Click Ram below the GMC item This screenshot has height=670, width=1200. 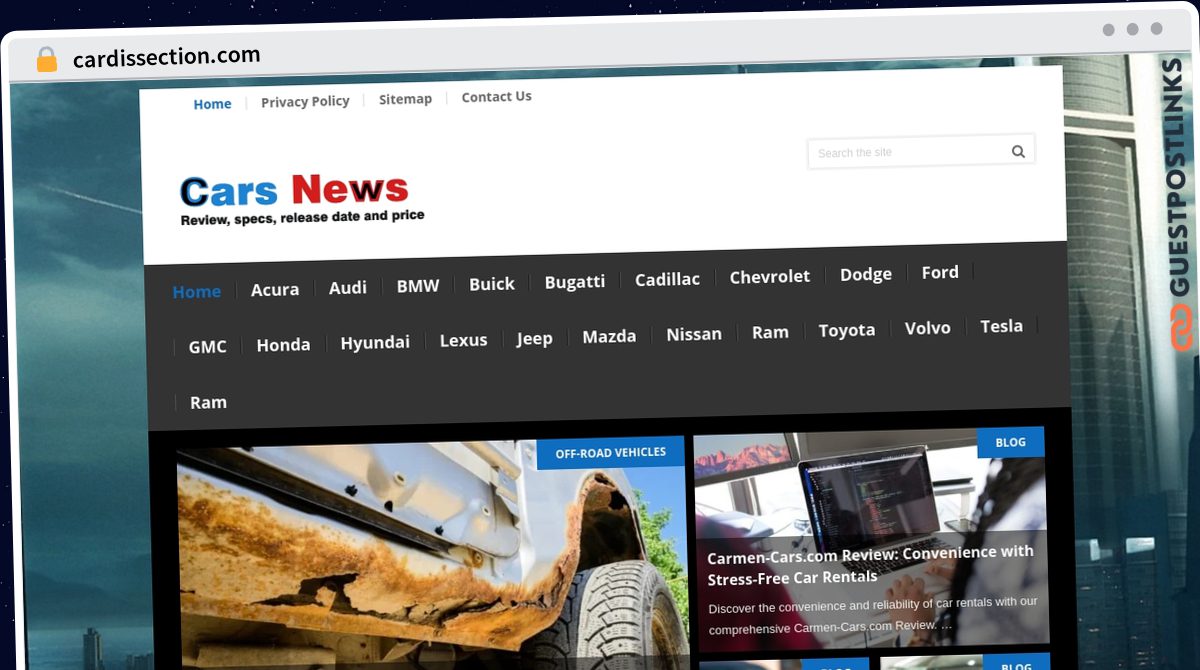point(208,402)
